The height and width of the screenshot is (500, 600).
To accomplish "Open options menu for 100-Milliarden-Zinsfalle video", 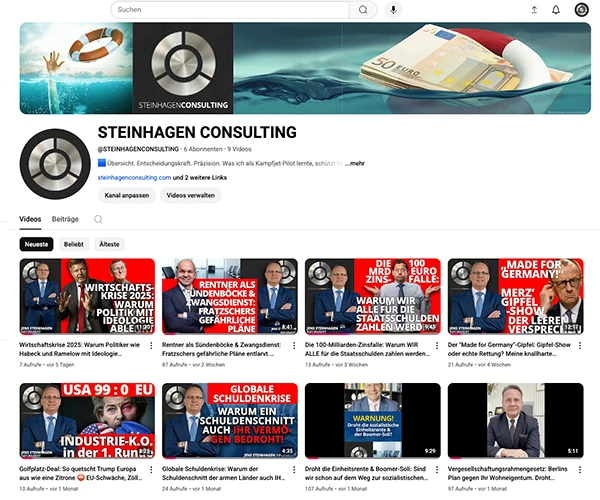I will click(x=437, y=345).
